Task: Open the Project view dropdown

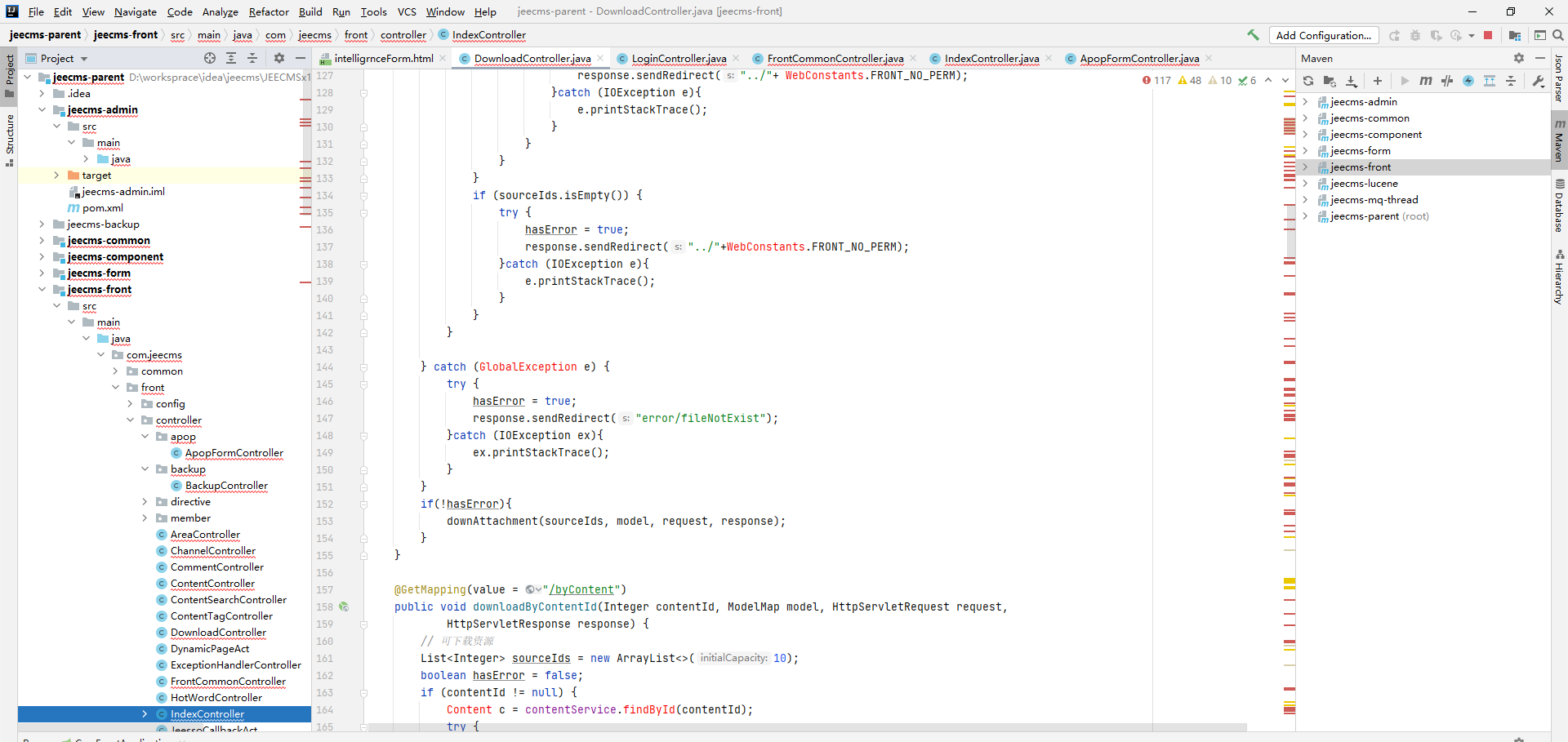Action: (x=84, y=59)
